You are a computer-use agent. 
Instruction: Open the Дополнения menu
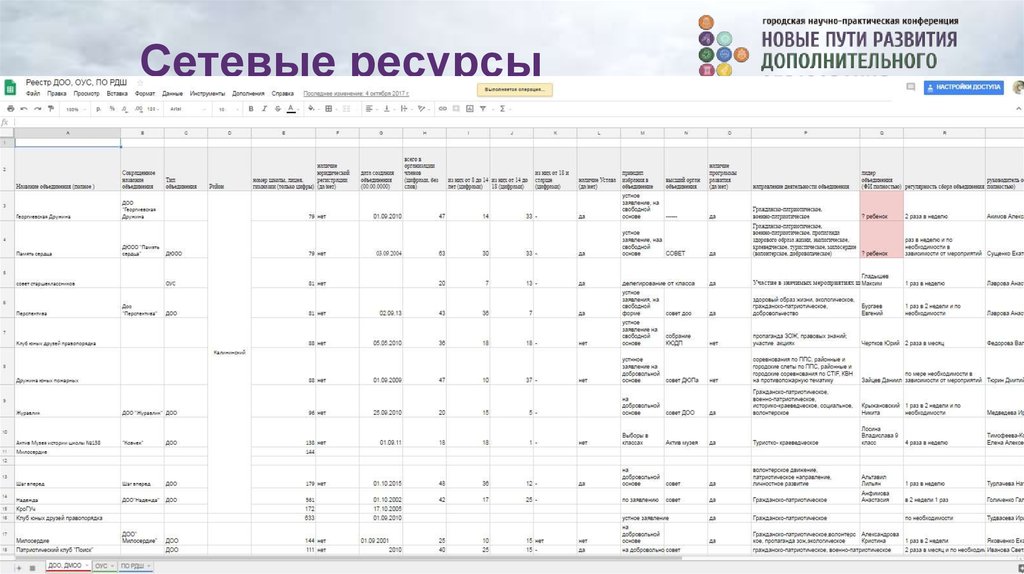point(248,94)
